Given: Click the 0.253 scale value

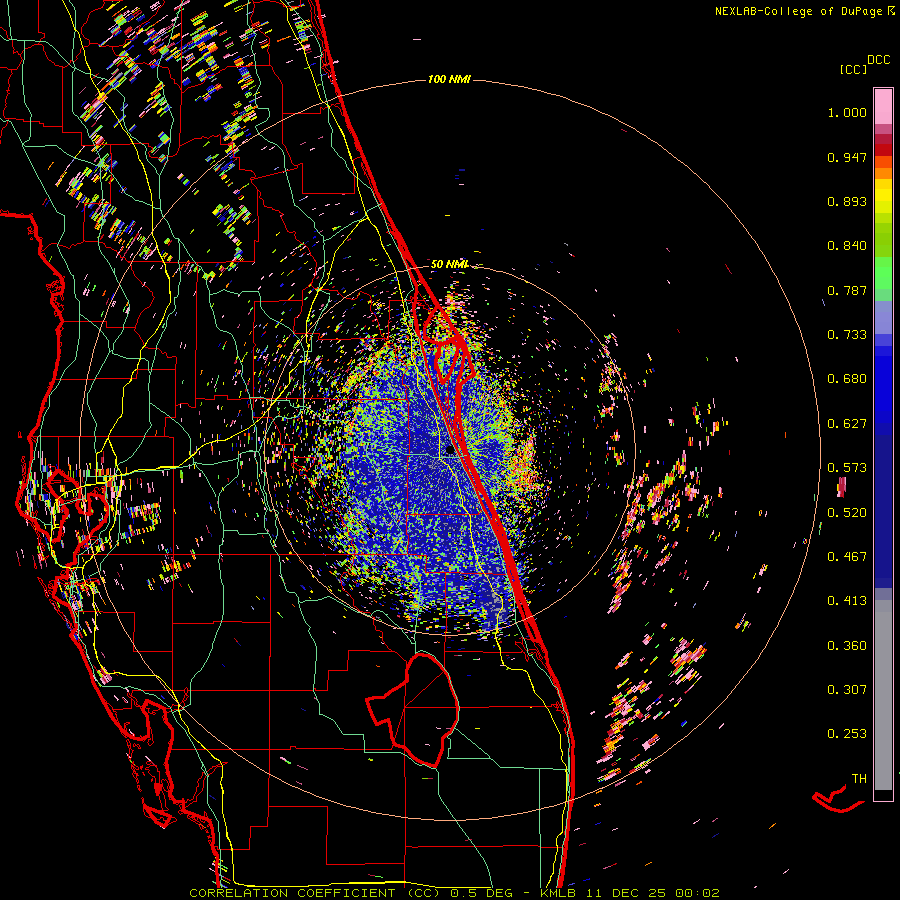Looking at the screenshot, I should tap(847, 734).
